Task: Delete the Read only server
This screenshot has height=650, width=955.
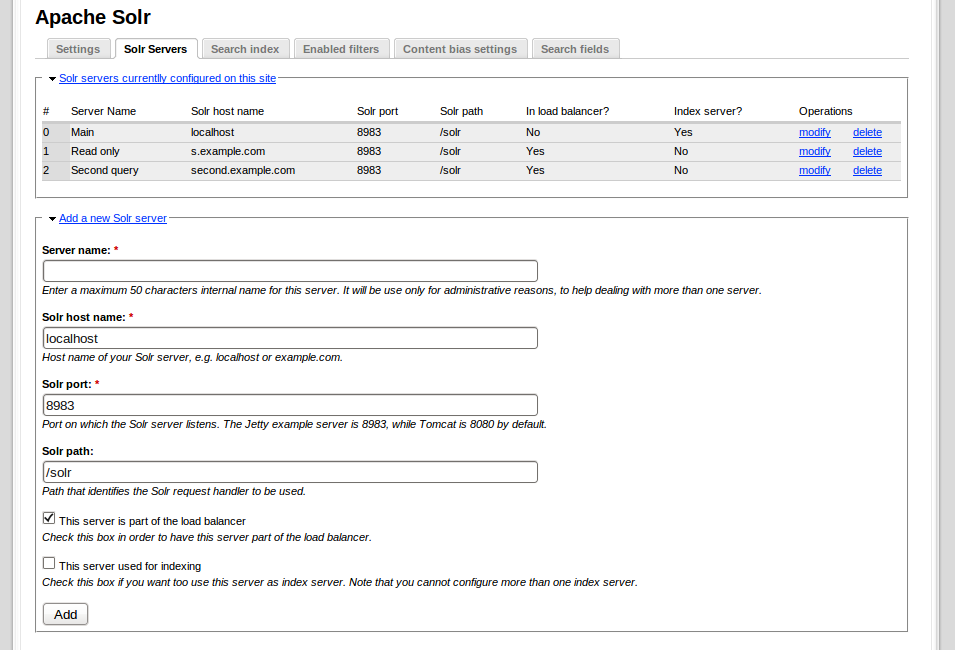Action: [867, 151]
